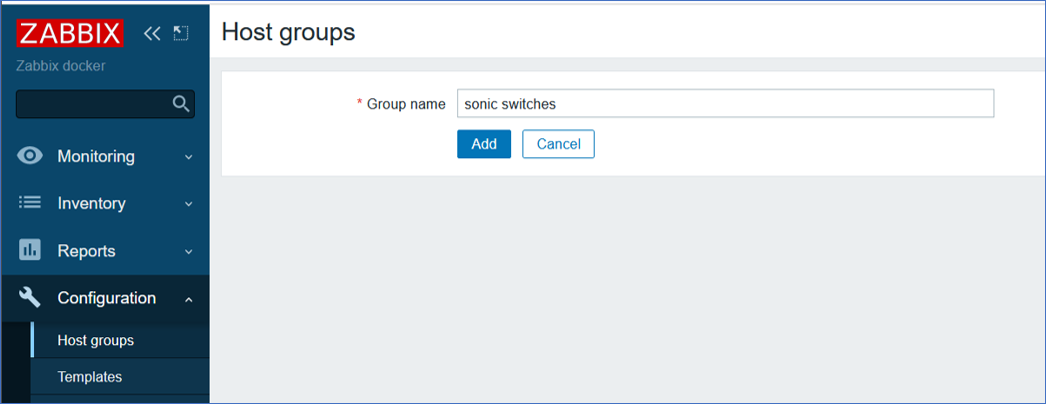Collapse the Configuration menu chevron
Screen dimensions: 1046x404
[x=189, y=299]
